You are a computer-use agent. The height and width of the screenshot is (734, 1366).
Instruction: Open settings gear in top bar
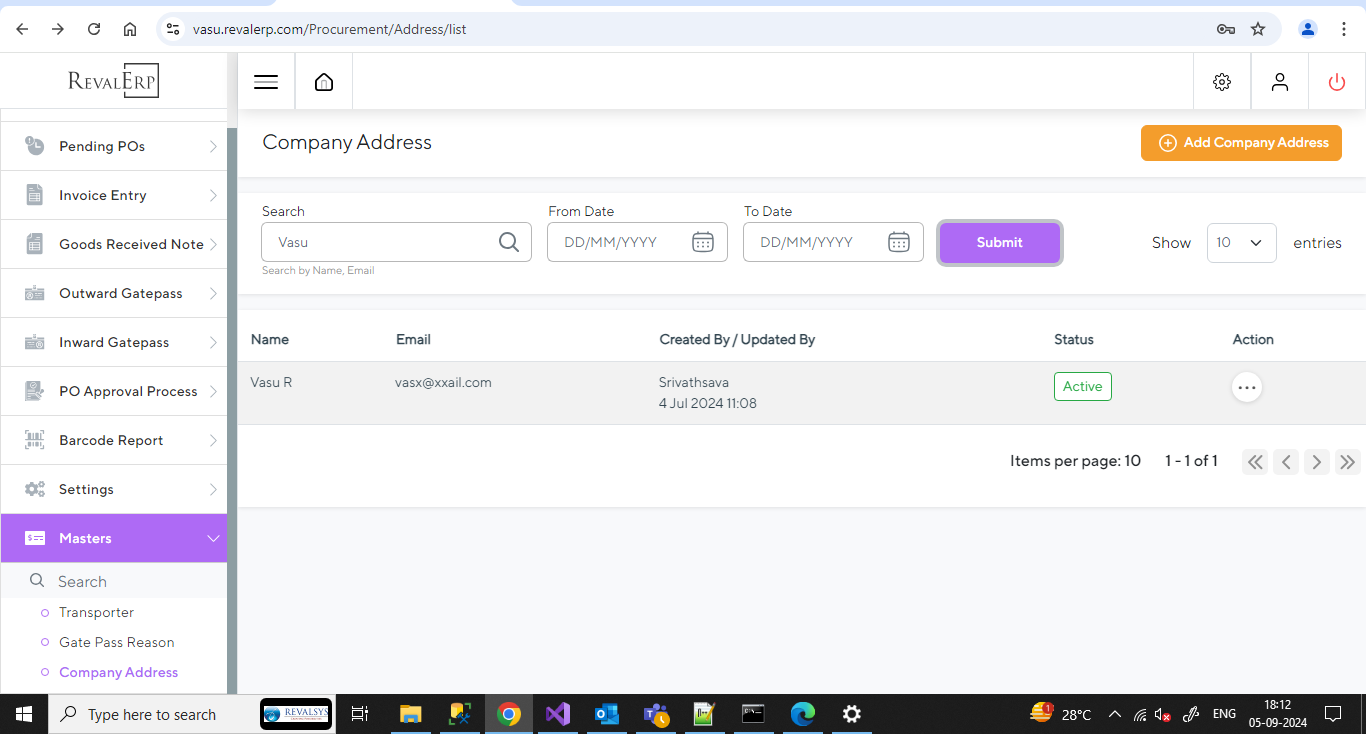[x=1222, y=82]
